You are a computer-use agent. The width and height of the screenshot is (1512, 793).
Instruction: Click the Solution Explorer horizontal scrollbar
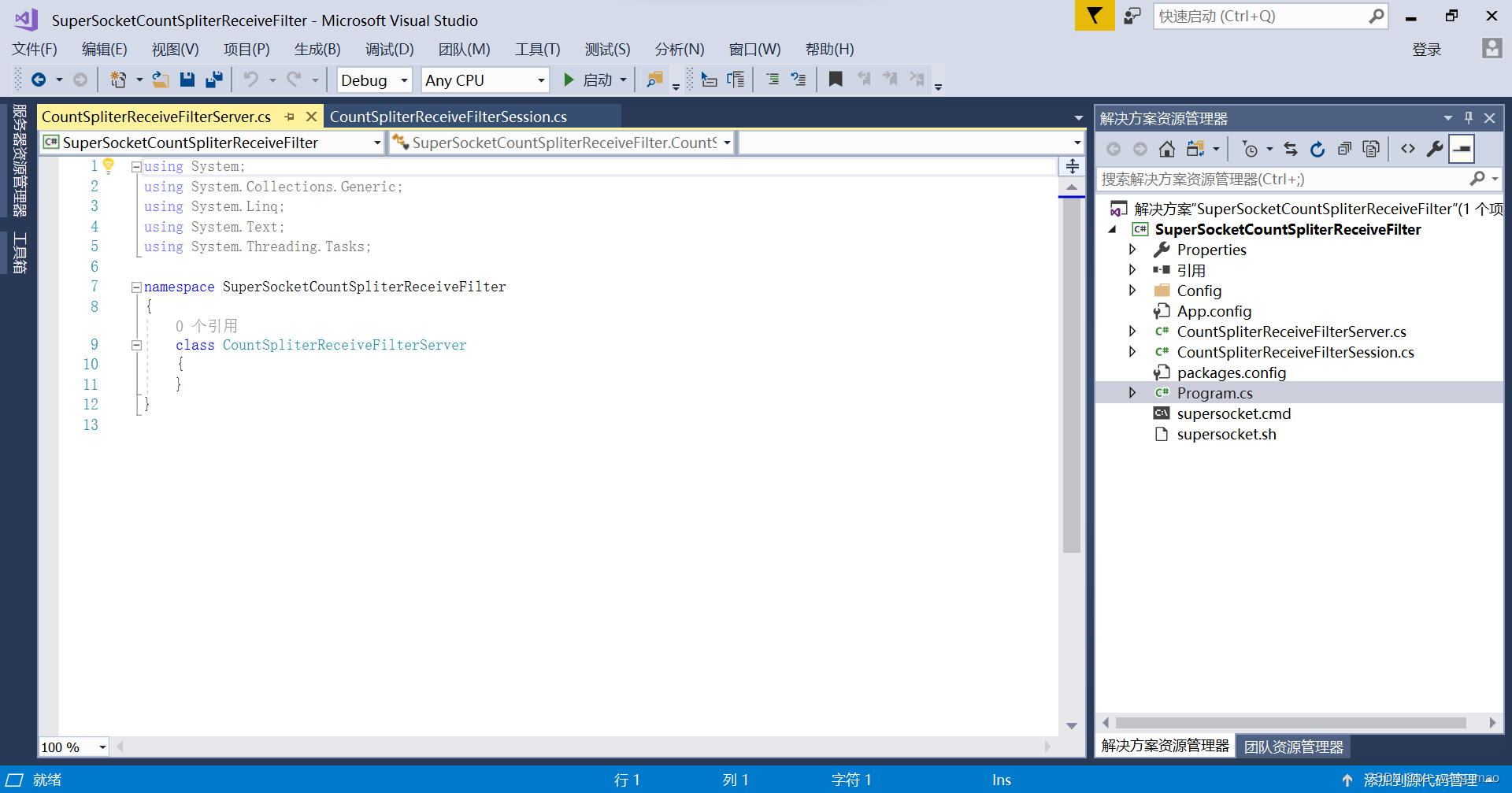pos(1291,723)
